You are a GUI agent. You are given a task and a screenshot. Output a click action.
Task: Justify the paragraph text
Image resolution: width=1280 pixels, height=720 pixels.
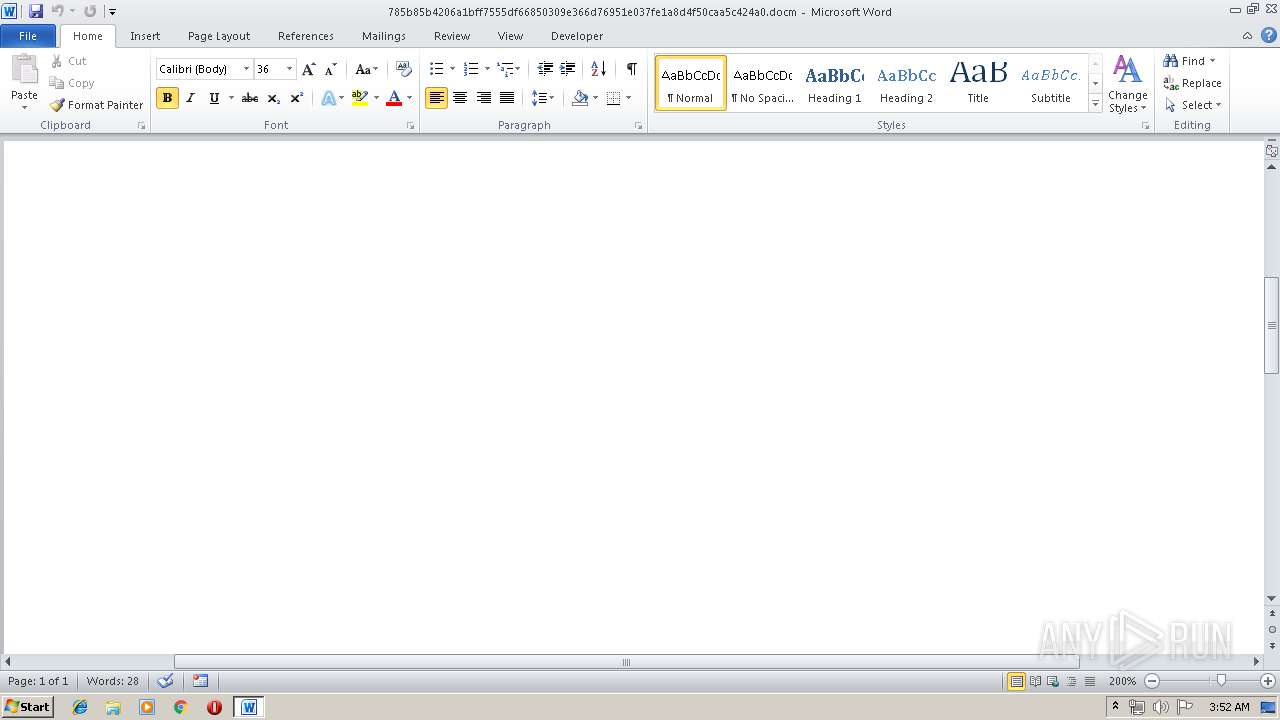pyautogui.click(x=507, y=98)
